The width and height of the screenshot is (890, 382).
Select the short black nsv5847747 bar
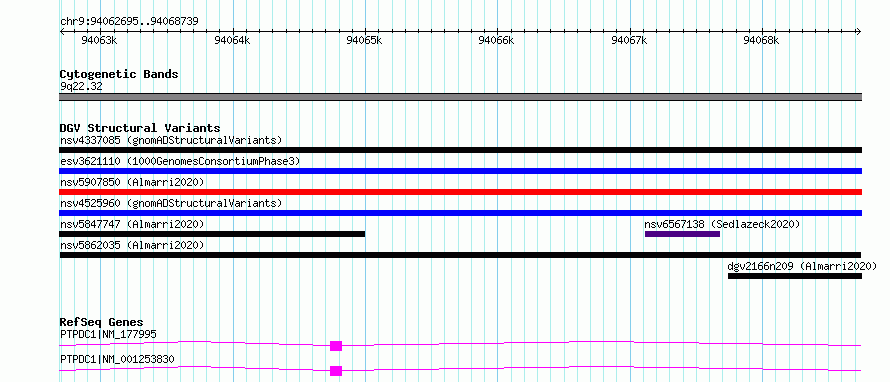point(212,234)
